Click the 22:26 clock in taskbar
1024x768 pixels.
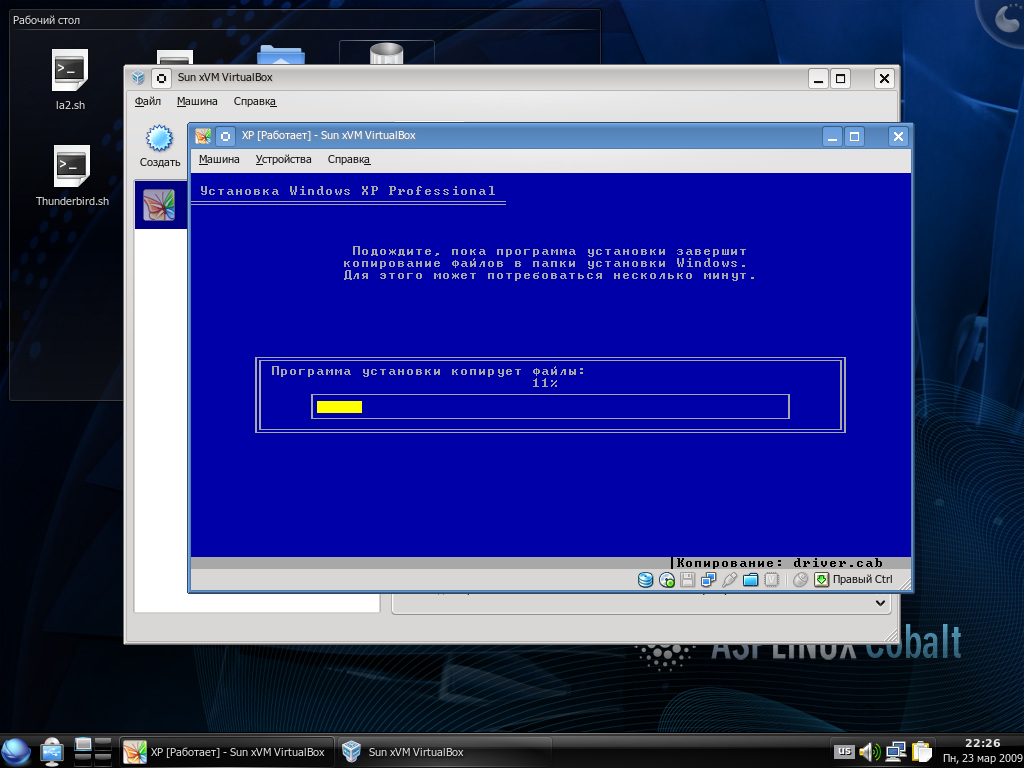click(982, 743)
